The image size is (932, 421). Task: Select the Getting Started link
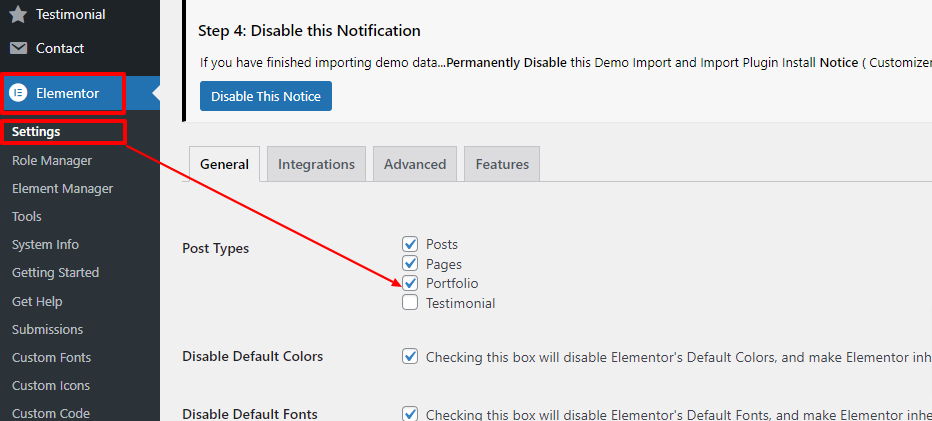click(x=55, y=272)
